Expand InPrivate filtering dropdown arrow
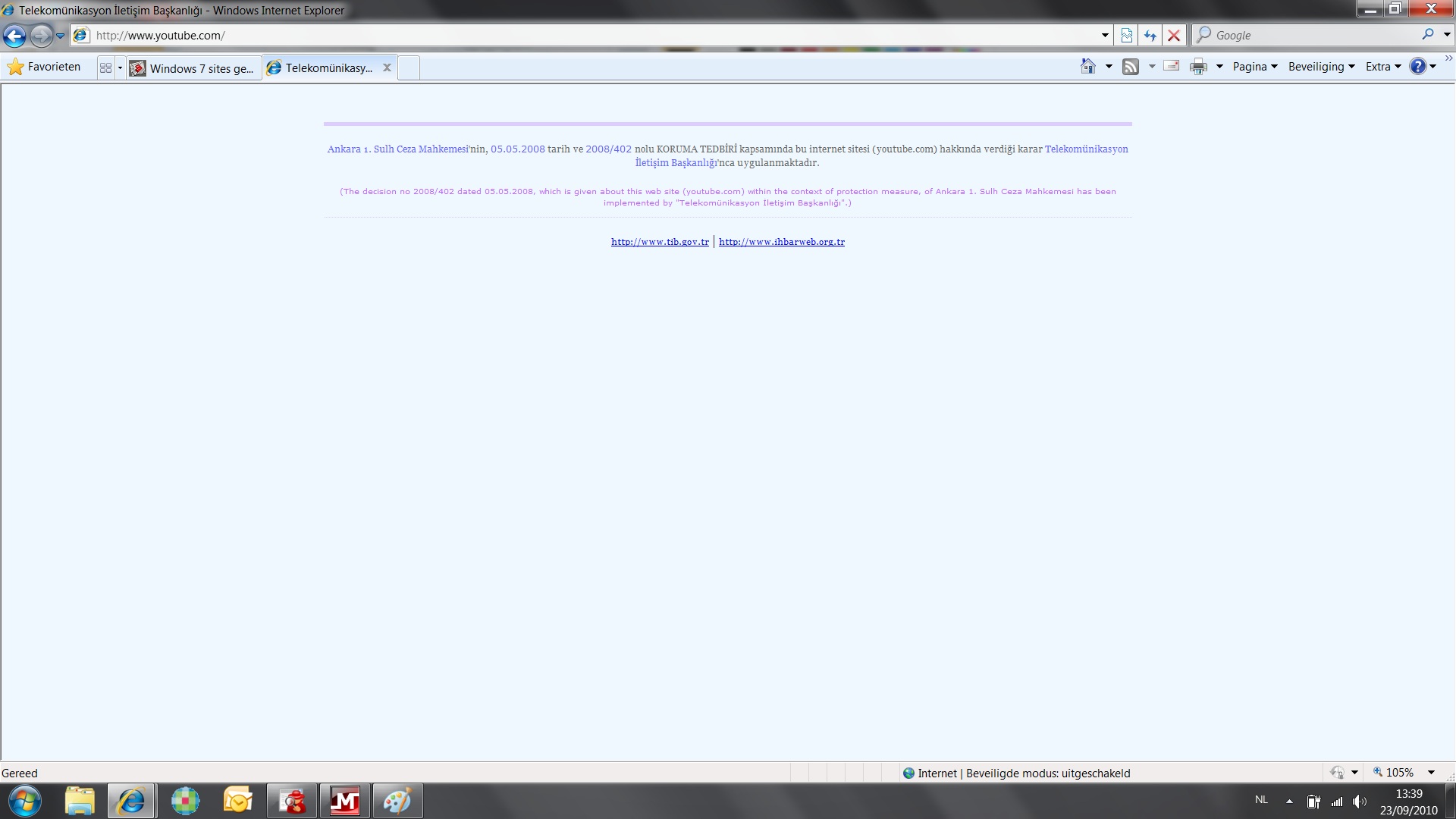 pos(1354,773)
